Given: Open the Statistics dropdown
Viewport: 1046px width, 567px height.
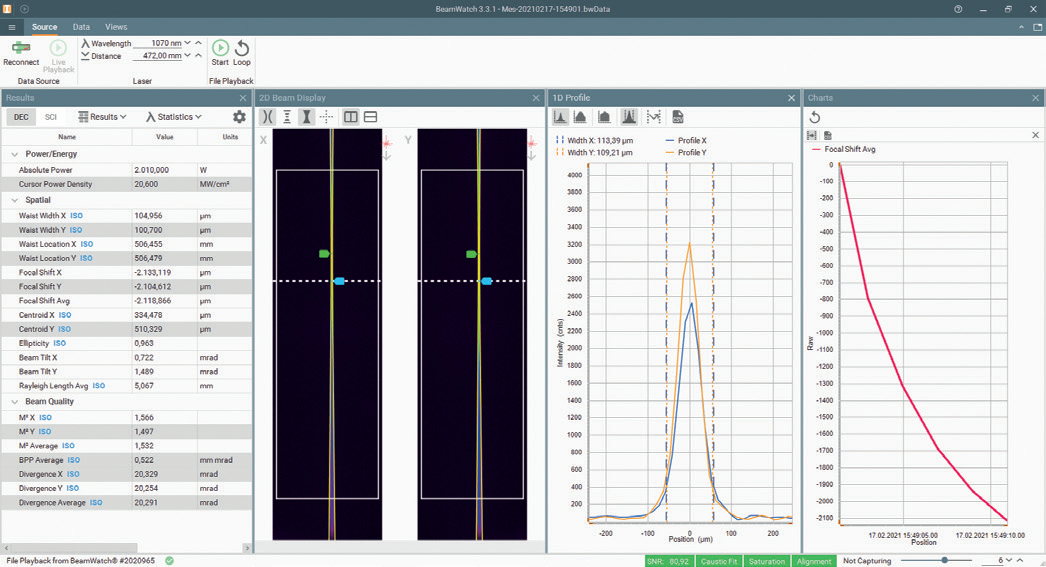Looking at the screenshot, I should (x=174, y=117).
